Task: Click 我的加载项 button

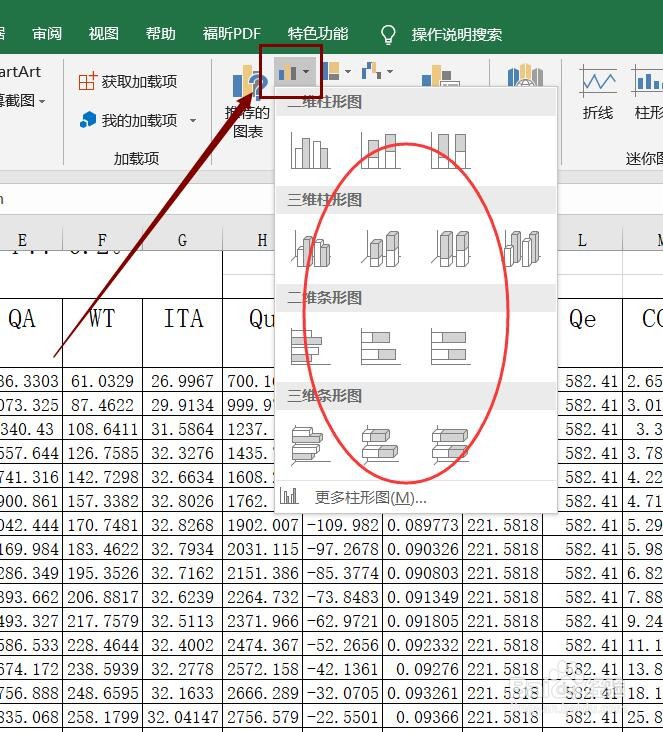Action: click(x=128, y=120)
